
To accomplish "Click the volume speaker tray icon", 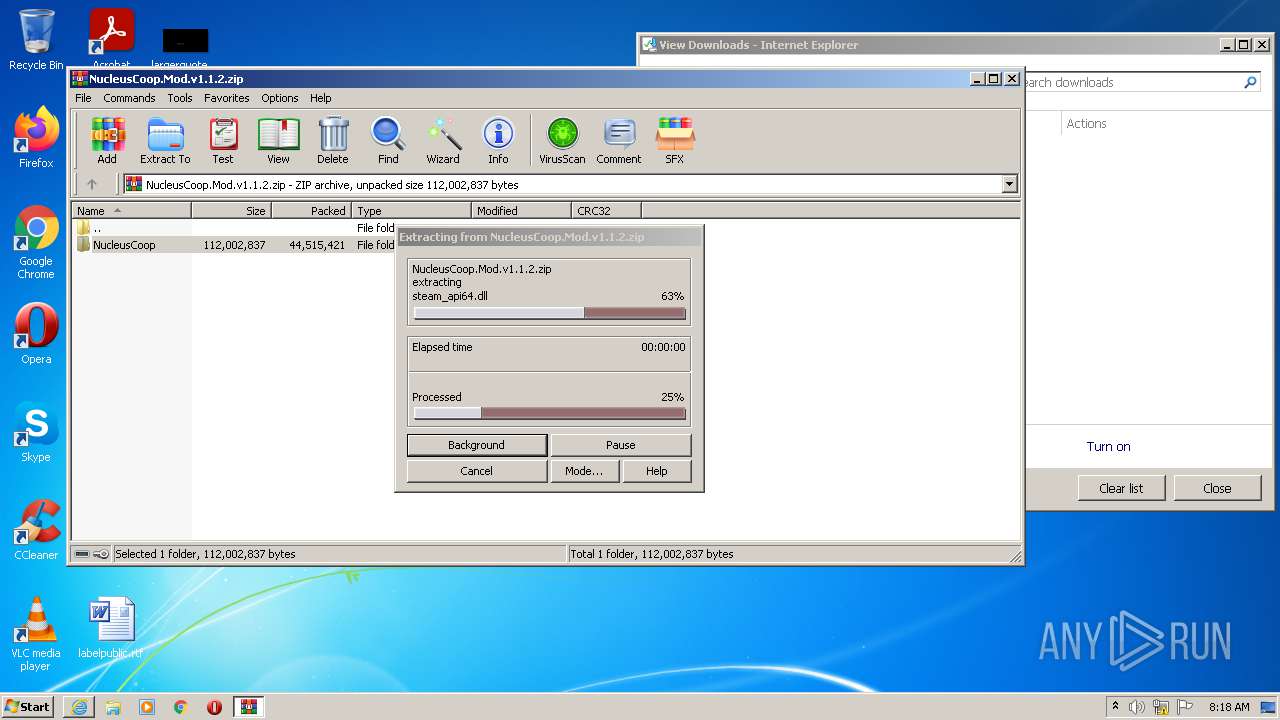I will pyautogui.click(x=1137, y=707).
